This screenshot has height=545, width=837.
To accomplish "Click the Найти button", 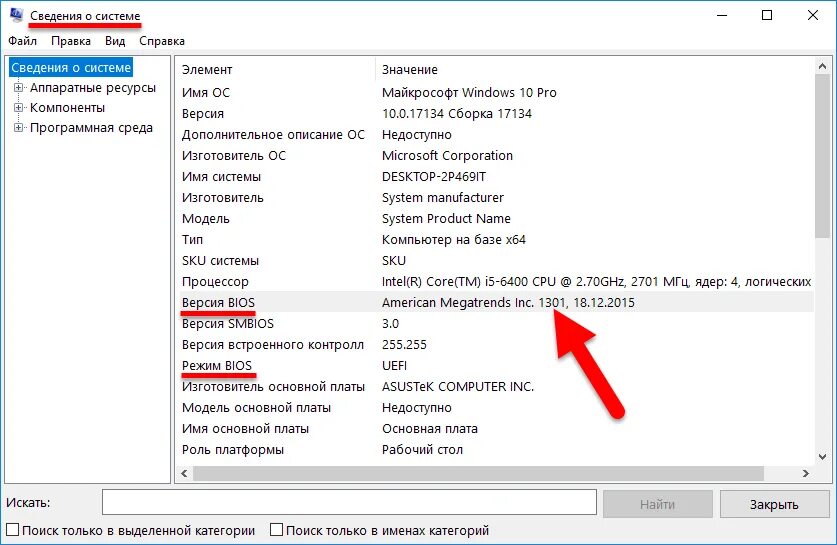I will 658,504.
